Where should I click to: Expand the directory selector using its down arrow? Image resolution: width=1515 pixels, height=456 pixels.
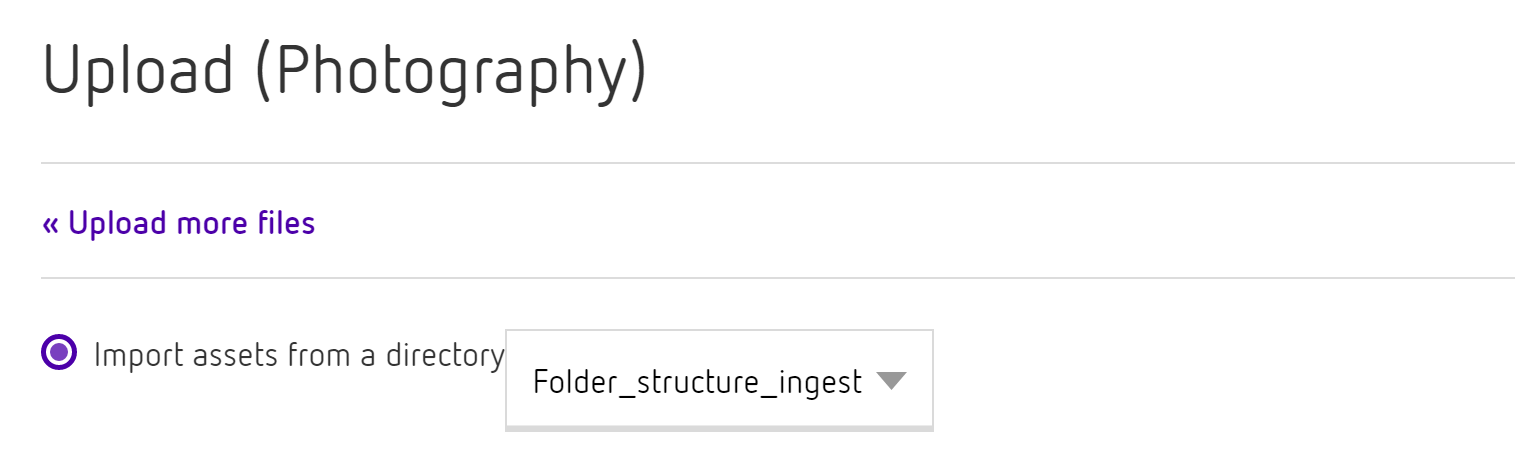[890, 380]
